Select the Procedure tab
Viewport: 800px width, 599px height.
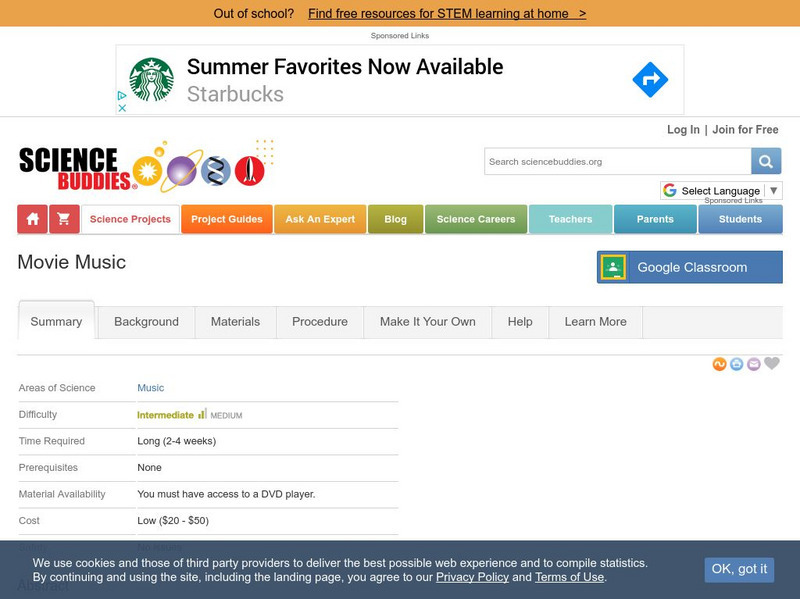320,322
